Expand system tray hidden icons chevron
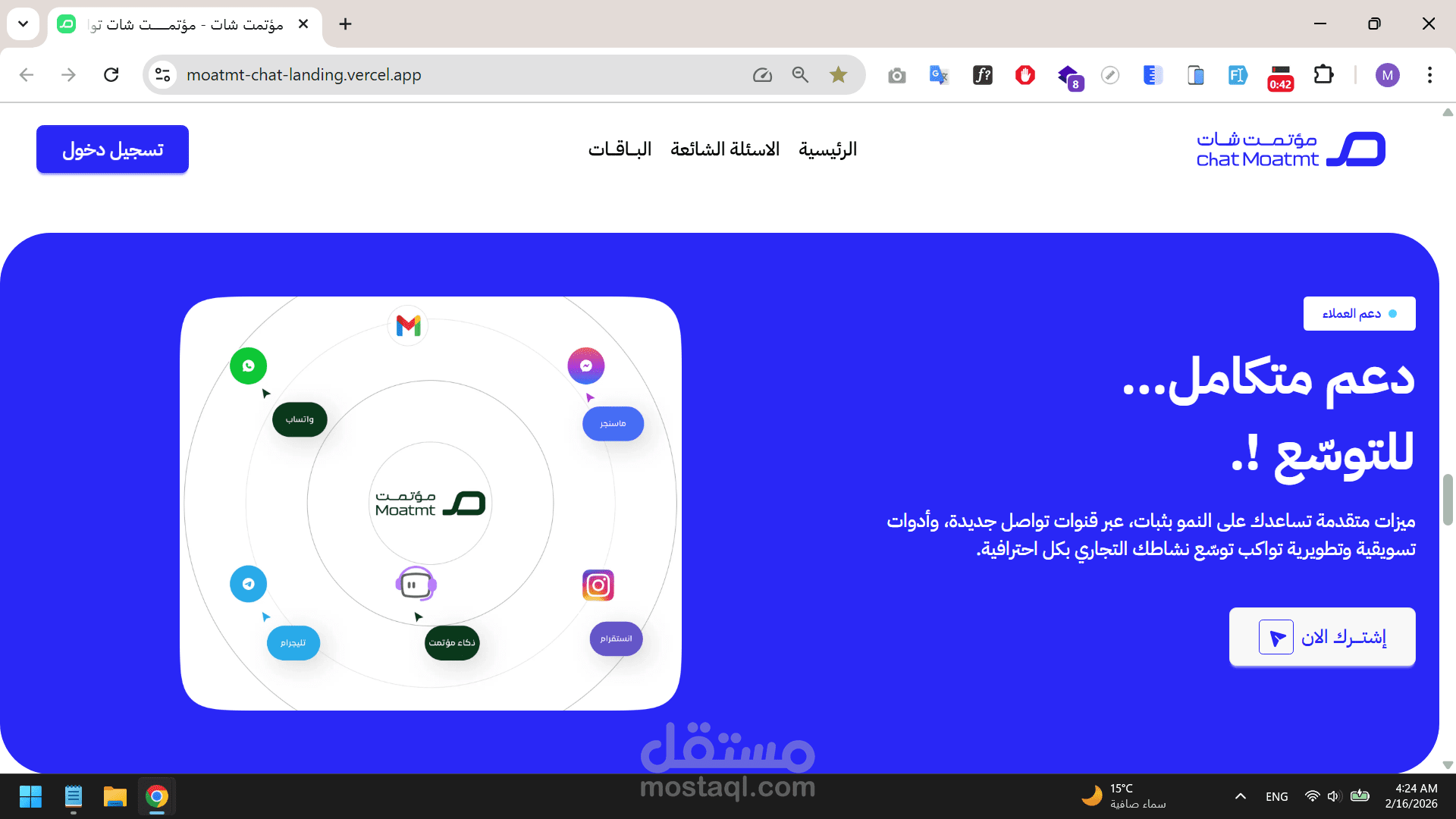The image size is (1456, 819). [1241, 796]
